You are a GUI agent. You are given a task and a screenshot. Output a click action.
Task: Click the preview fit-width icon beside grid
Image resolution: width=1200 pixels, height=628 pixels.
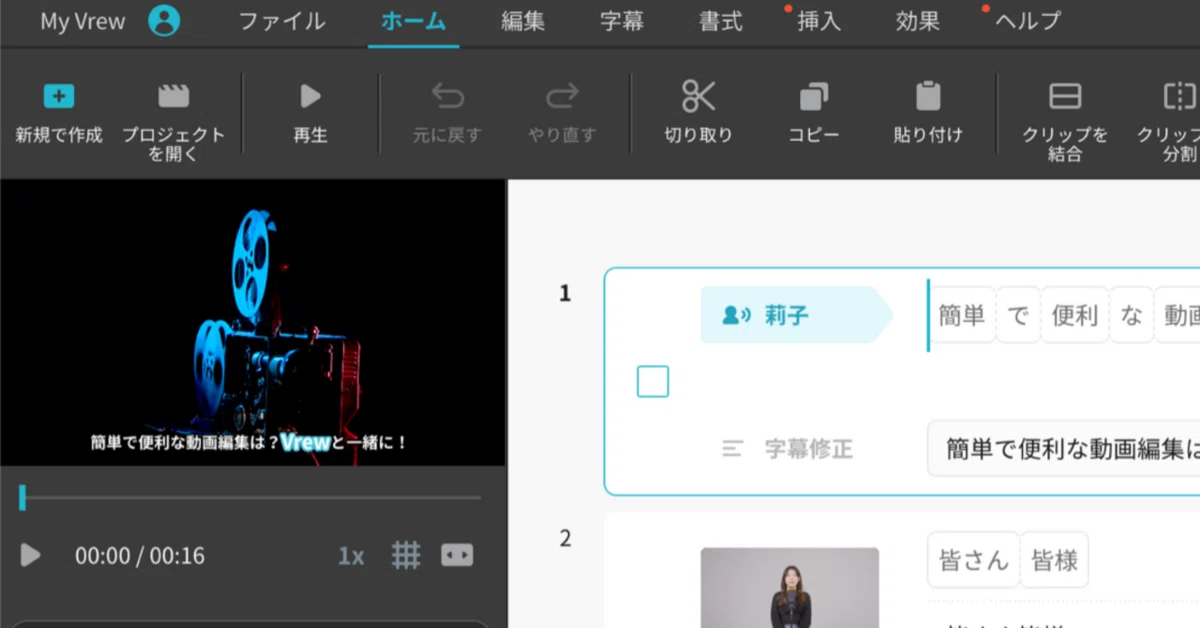coord(457,555)
